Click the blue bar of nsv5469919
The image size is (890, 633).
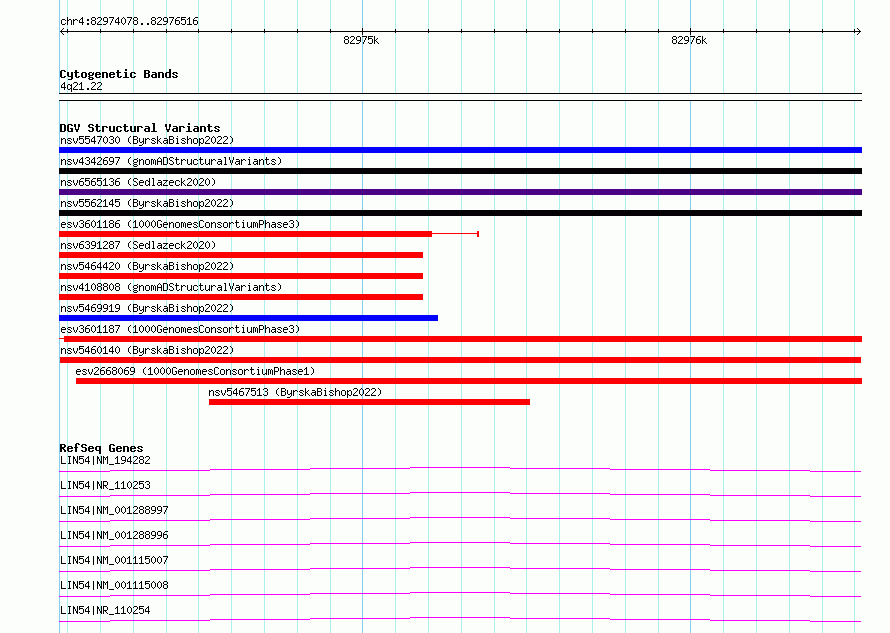click(x=249, y=318)
